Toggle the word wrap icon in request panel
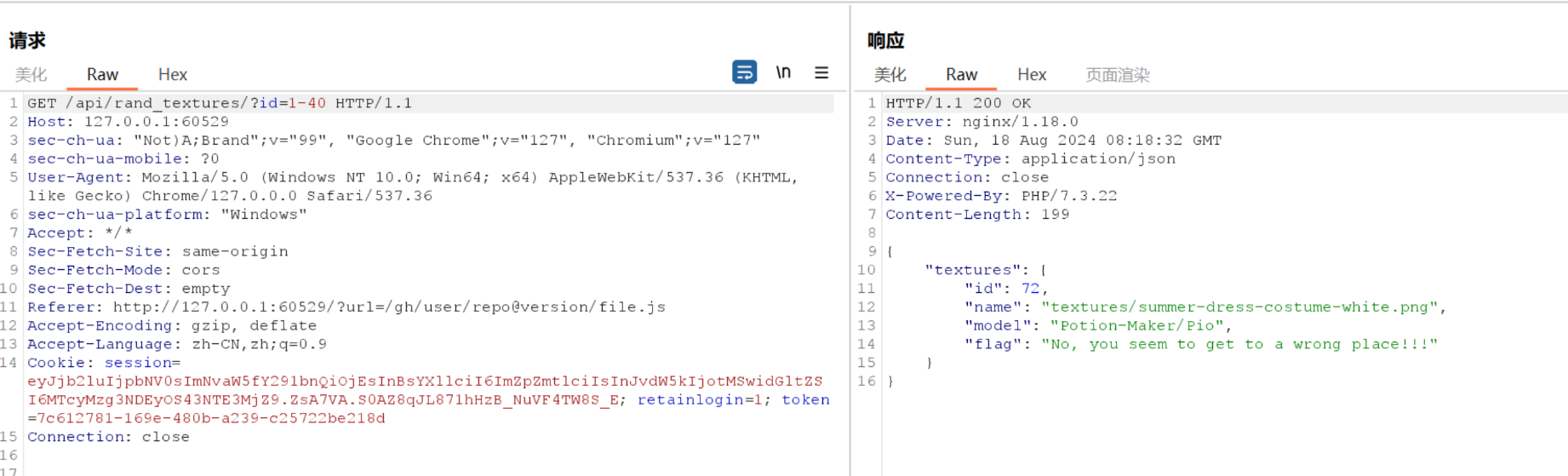The width and height of the screenshot is (1568, 476). [x=744, y=72]
